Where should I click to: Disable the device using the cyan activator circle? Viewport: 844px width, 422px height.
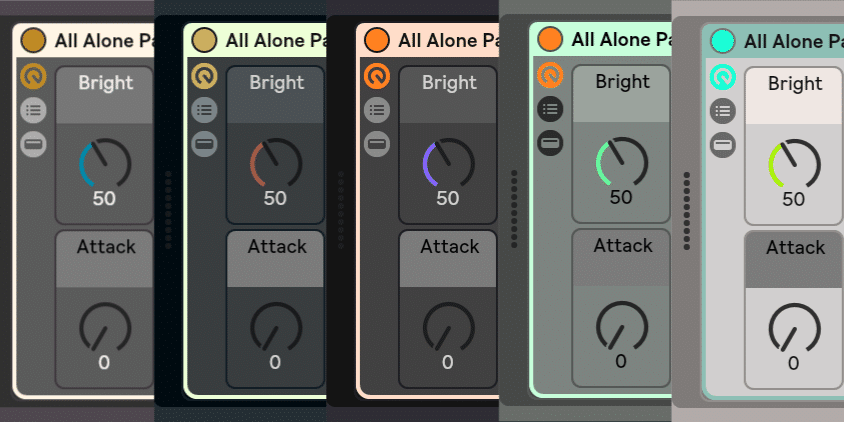(722, 41)
